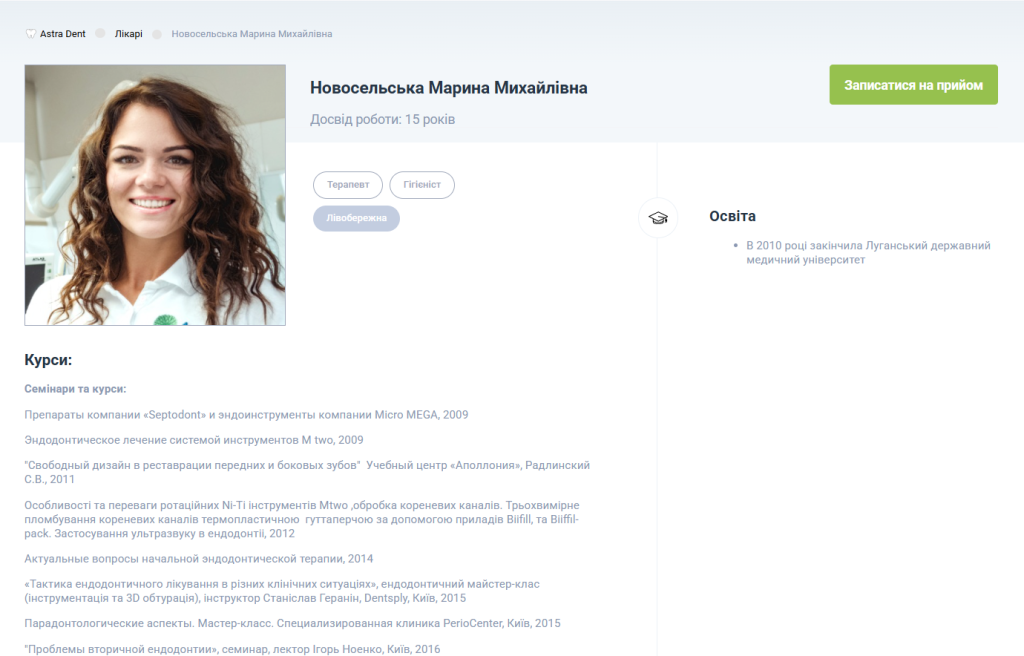This screenshot has width=1024, height=656.
Task: Click the Луганський державний медичний університет entry
Action: pos(868,252)
